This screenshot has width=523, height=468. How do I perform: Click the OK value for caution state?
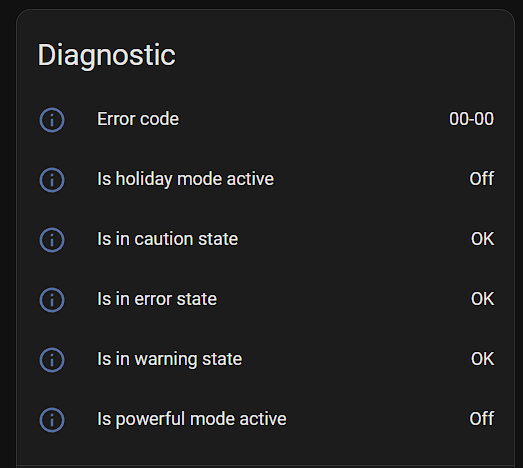[x=482, y=239]
